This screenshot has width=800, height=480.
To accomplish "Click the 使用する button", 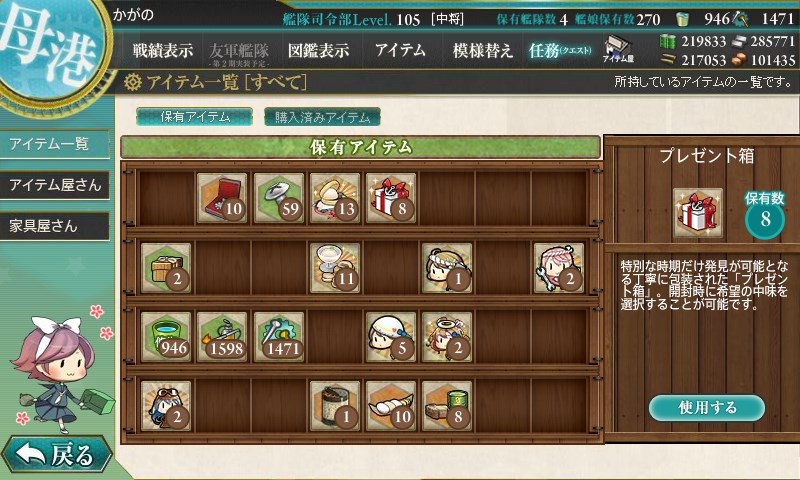I will pos(707,408).
